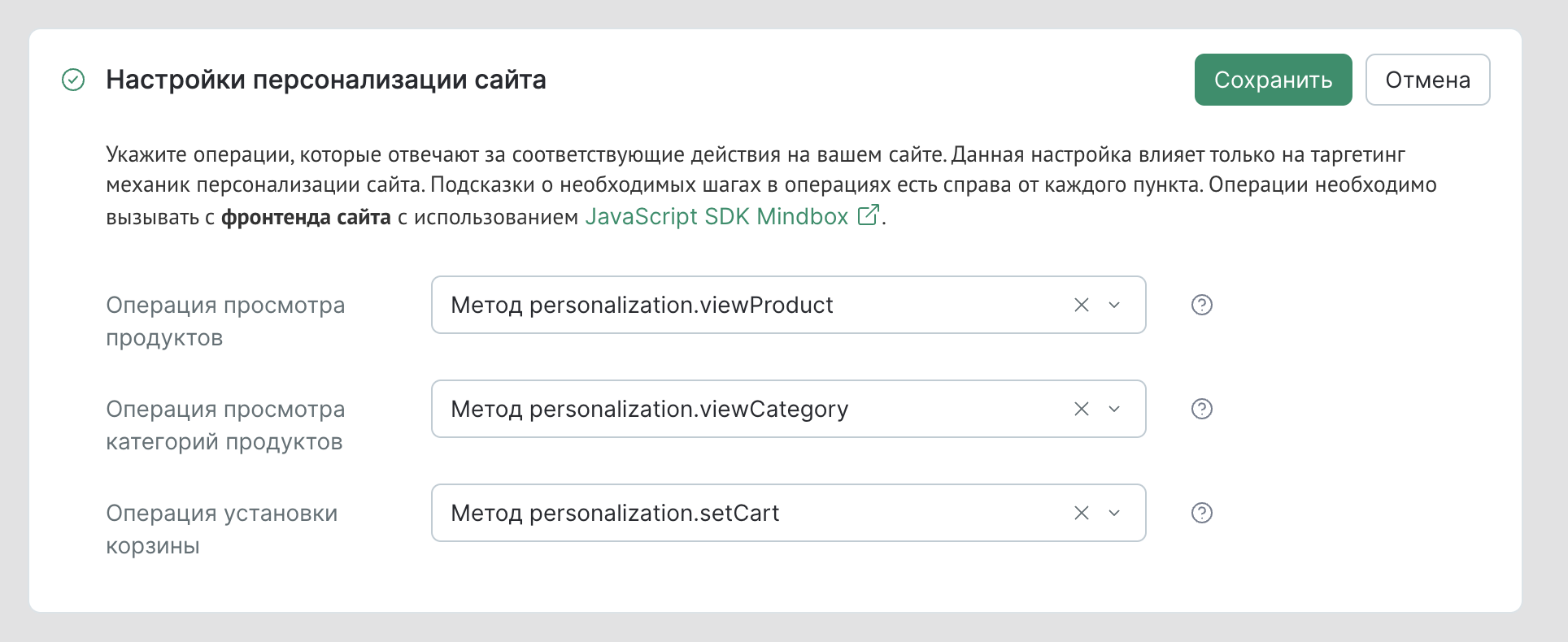
Task: Click the Сохранить button
Action: [1273, 80]
